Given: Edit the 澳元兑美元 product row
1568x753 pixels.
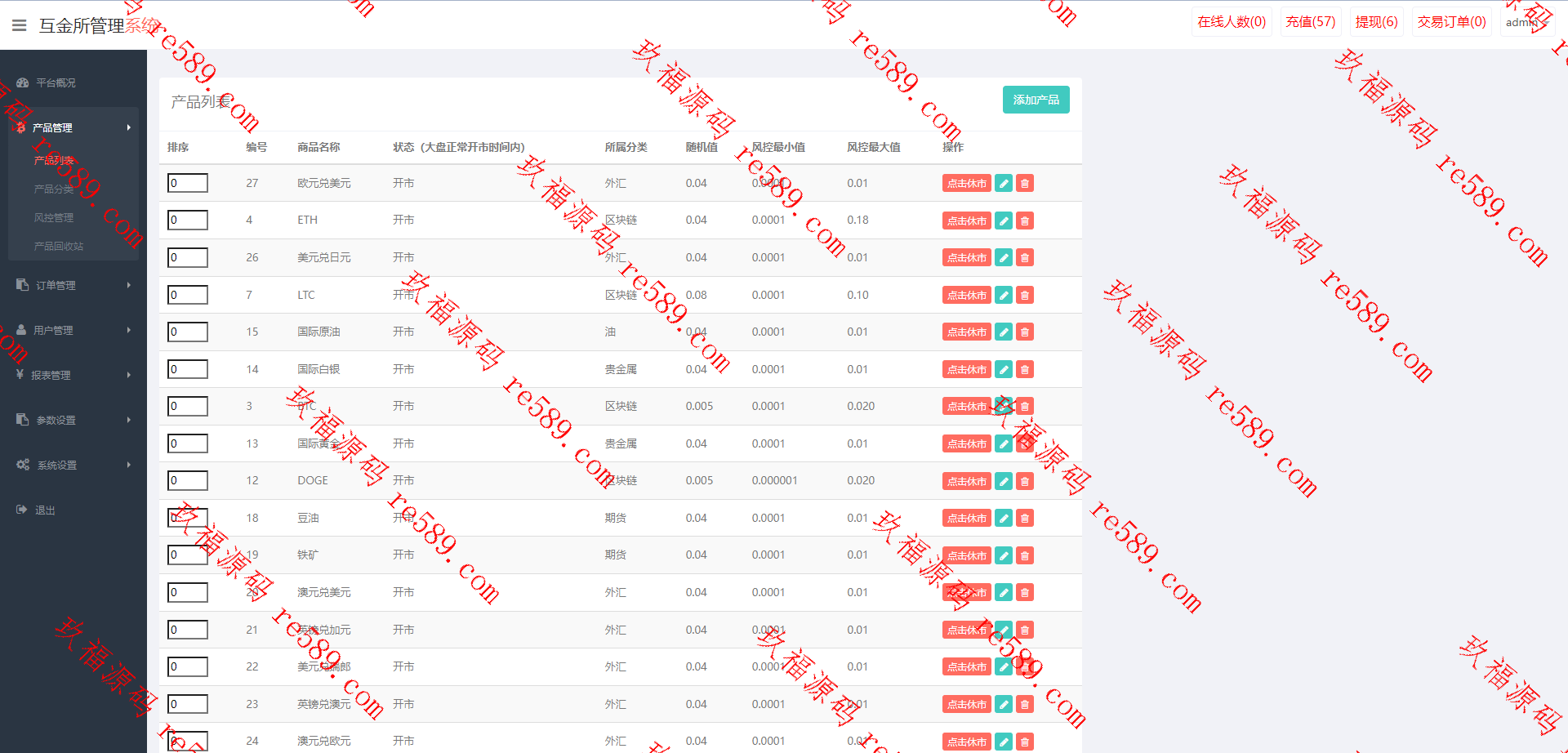Looking at the screenshot, I should coord(1004,593).
